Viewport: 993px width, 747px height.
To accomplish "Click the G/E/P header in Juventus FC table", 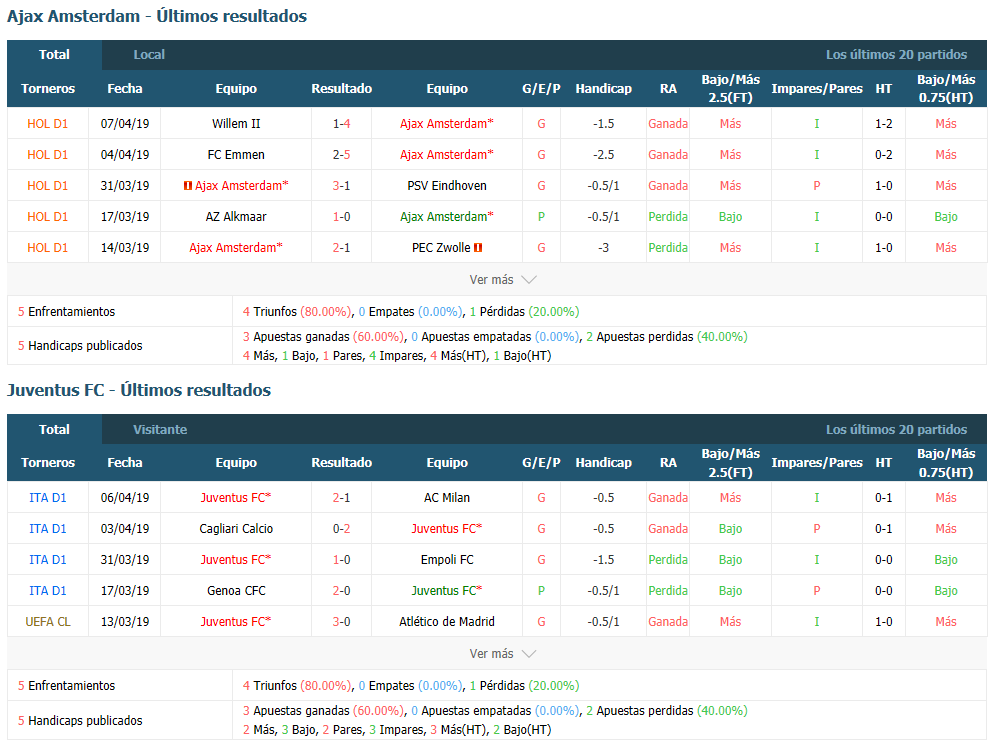I will tap(541, 463).
